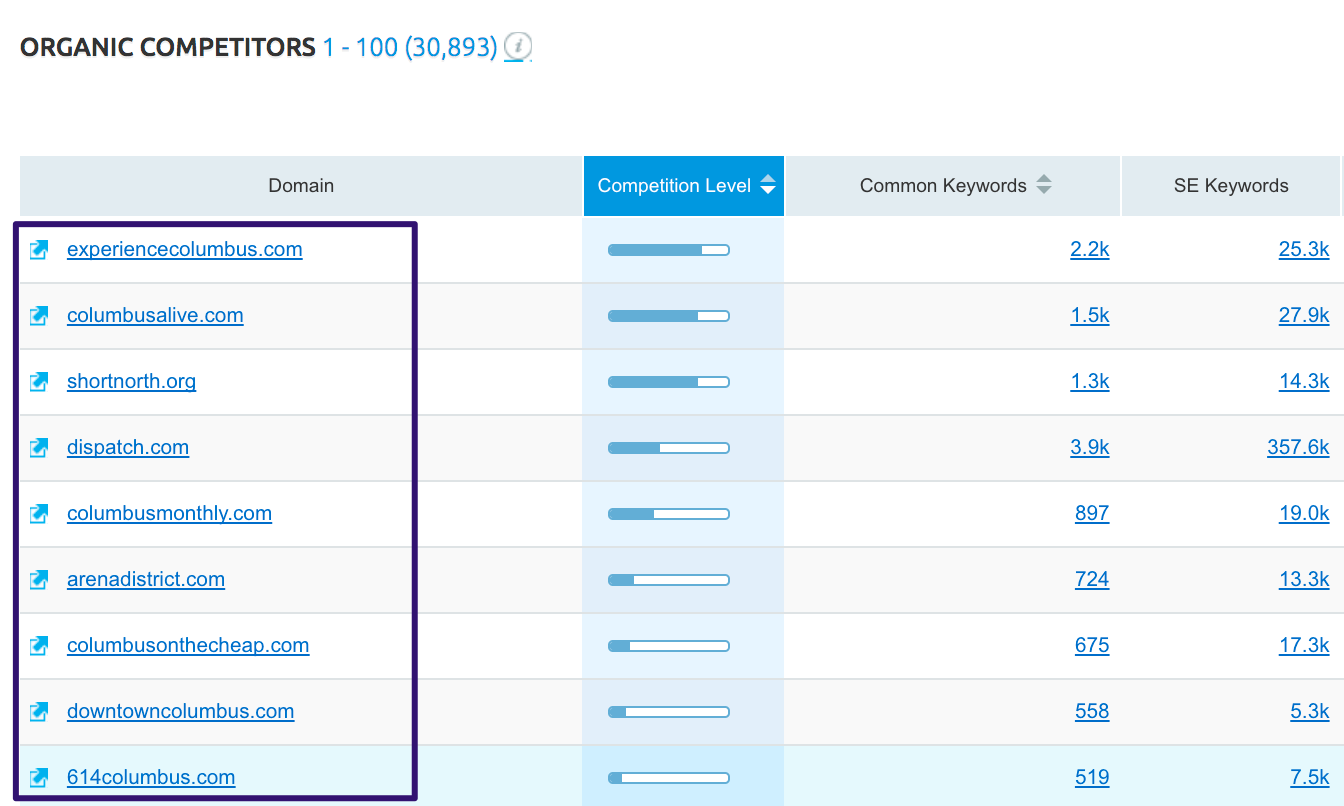Viewport: 1344px width, 806px height.
Task: Open external link icon for dispatch.com
Action: point(39,448)
